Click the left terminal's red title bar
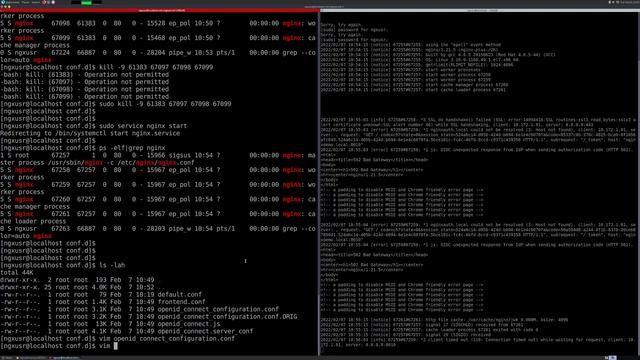Image resolution: width=640 pixels, height=360 pixels. 159,11
